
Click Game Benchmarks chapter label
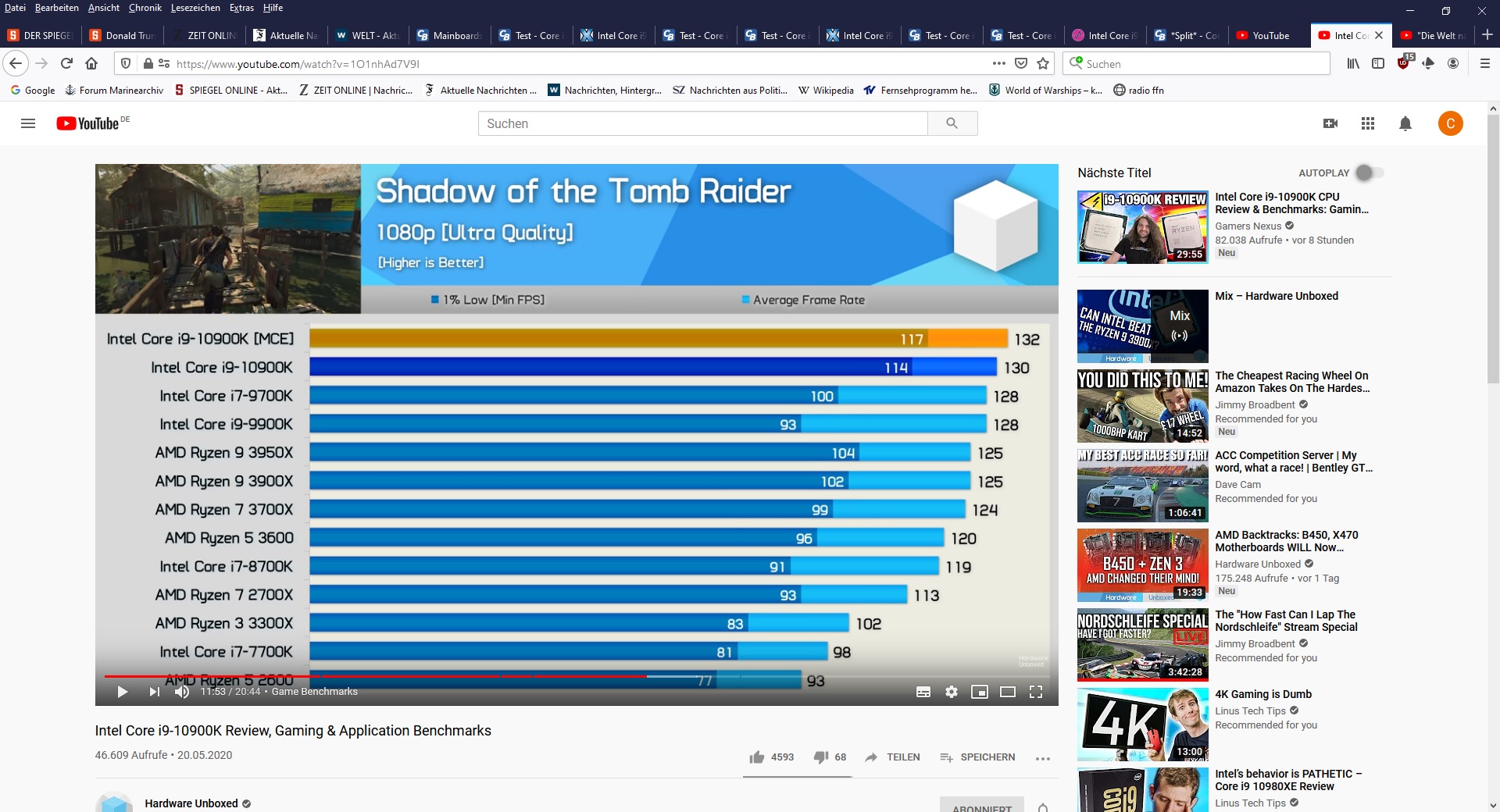tap(314, 692)
